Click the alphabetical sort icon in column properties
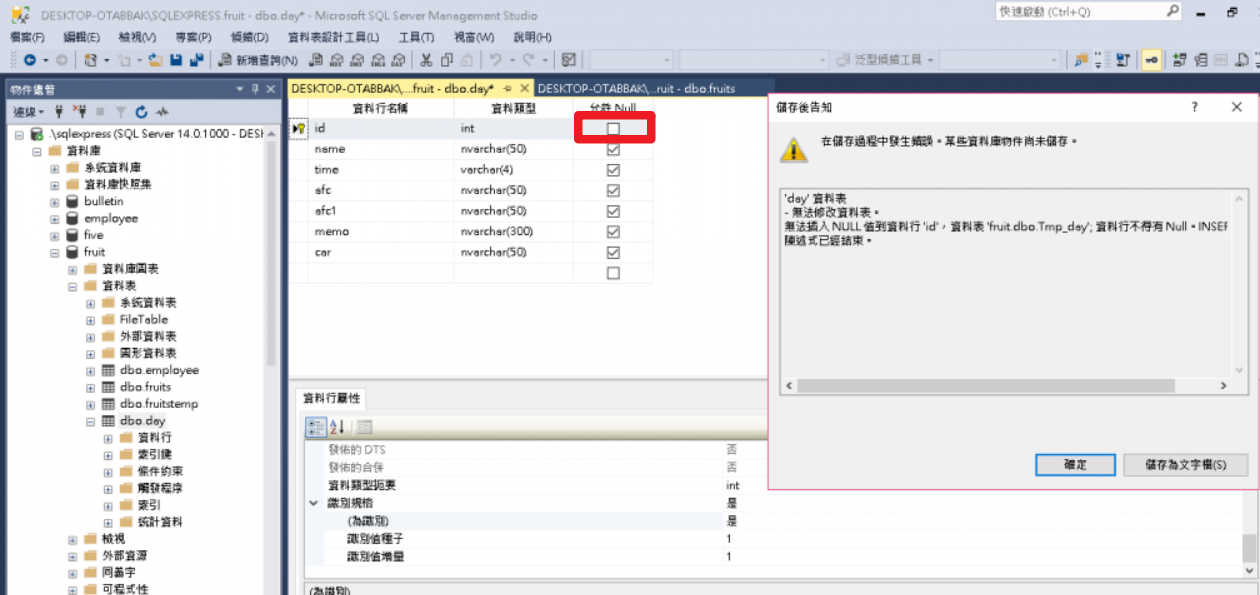The image size is (1260, 595). click(336, 427)
